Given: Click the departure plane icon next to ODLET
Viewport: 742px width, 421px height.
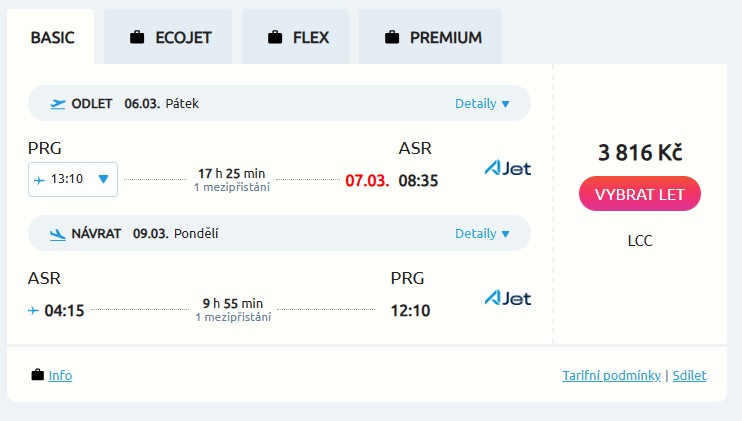Looking at the screenshot, I should 58,103.
